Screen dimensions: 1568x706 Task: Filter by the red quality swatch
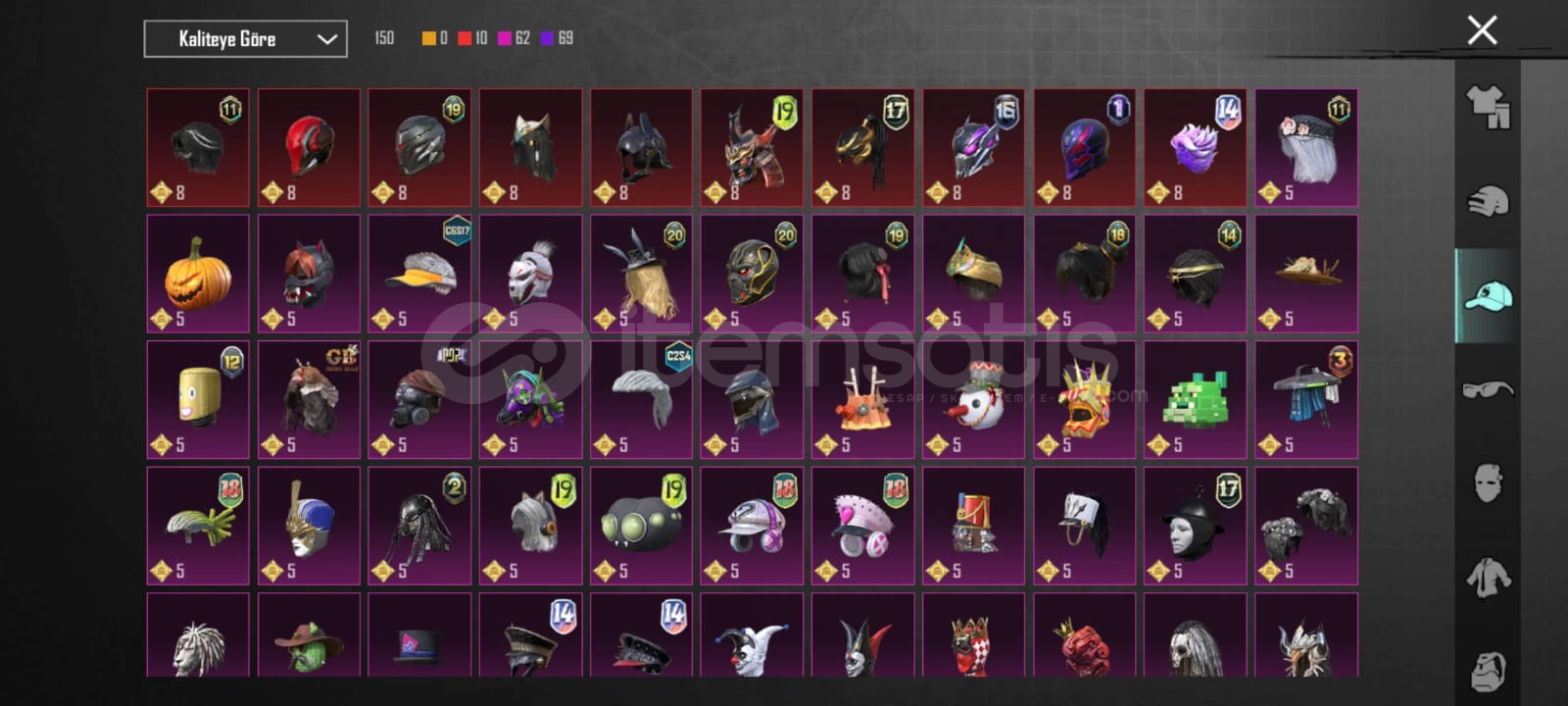465,38
